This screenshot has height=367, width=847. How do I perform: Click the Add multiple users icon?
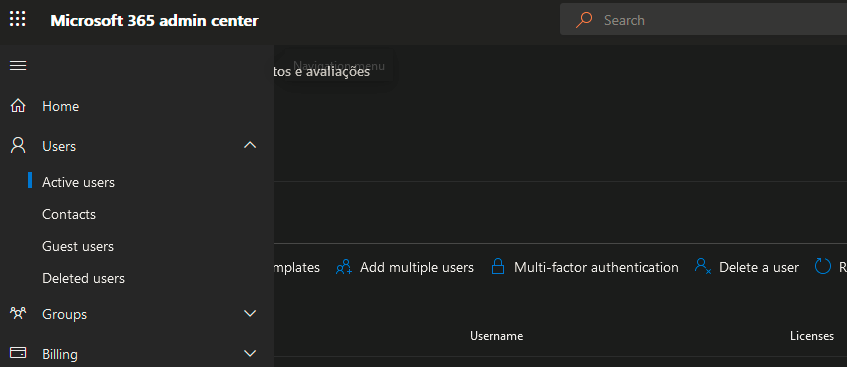click(344, 267)
